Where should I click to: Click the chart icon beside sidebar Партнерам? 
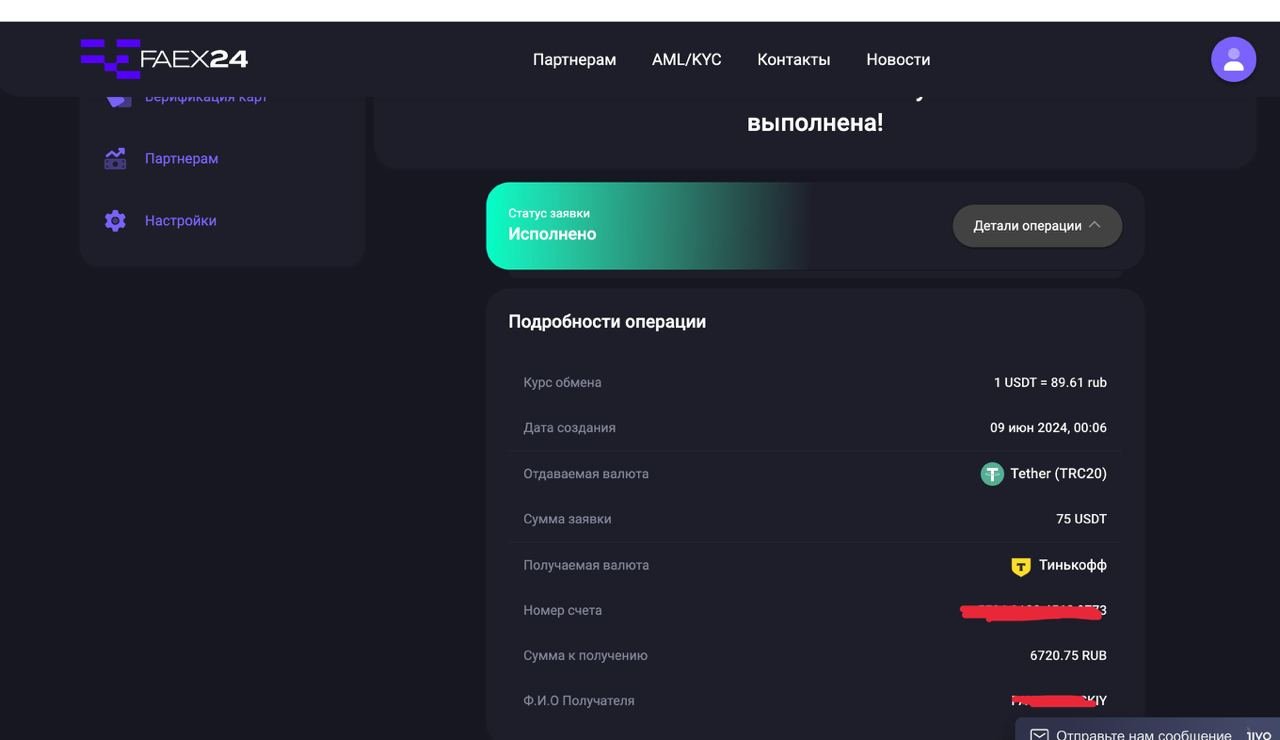[x=116, y=159]
